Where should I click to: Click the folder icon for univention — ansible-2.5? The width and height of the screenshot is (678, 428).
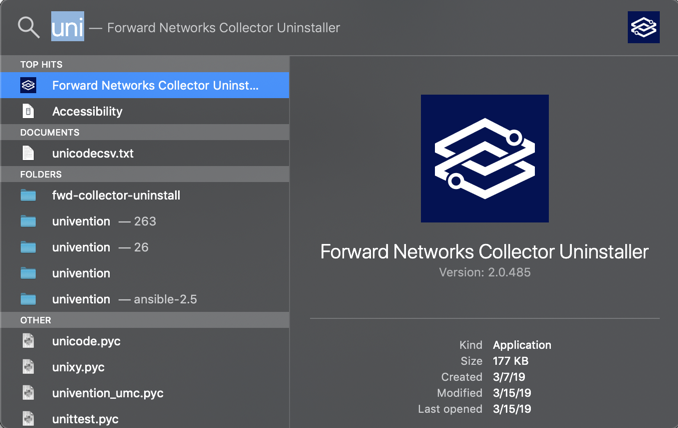(28, 299)
